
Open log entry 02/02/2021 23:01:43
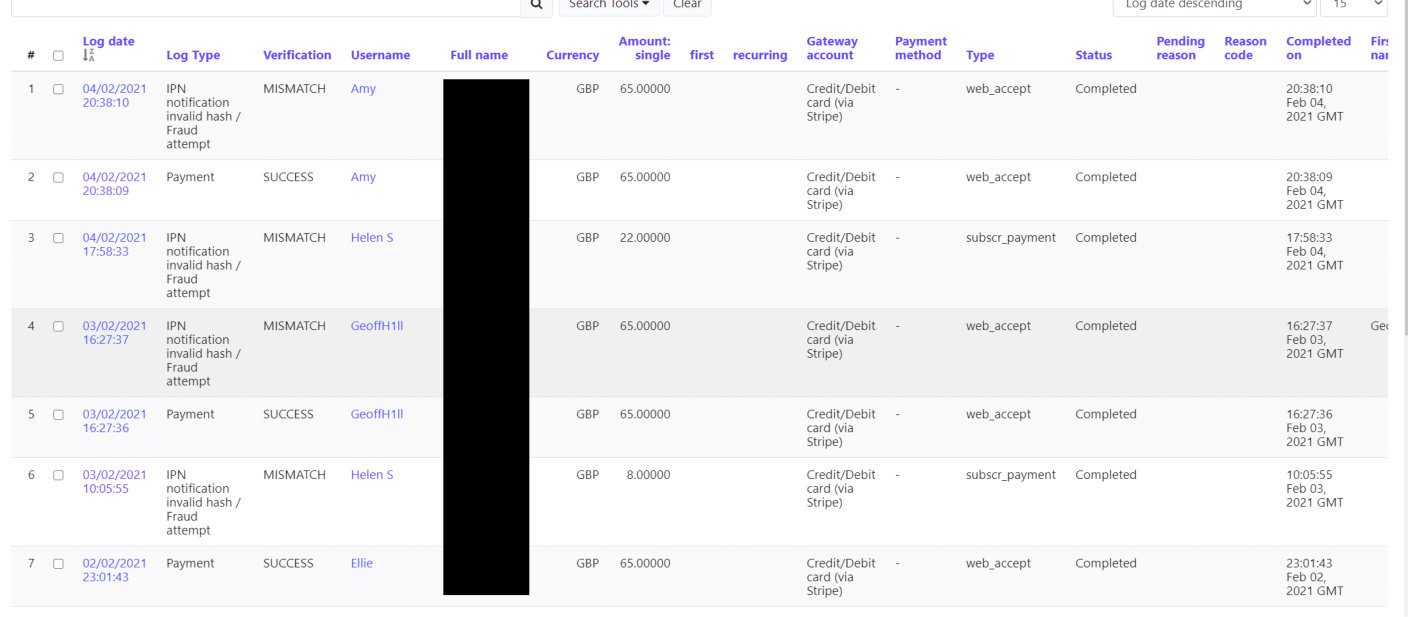[x=114, y=570]
